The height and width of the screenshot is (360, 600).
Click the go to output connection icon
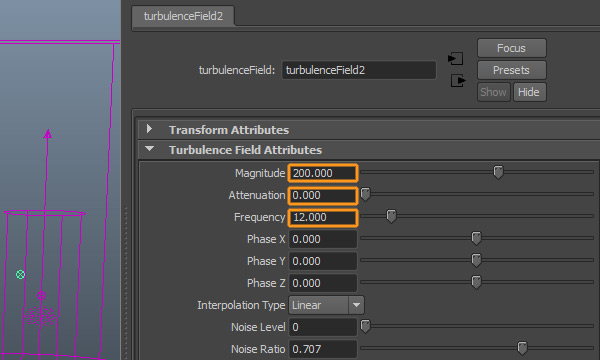pyautogui.click(x=458, y=80)
